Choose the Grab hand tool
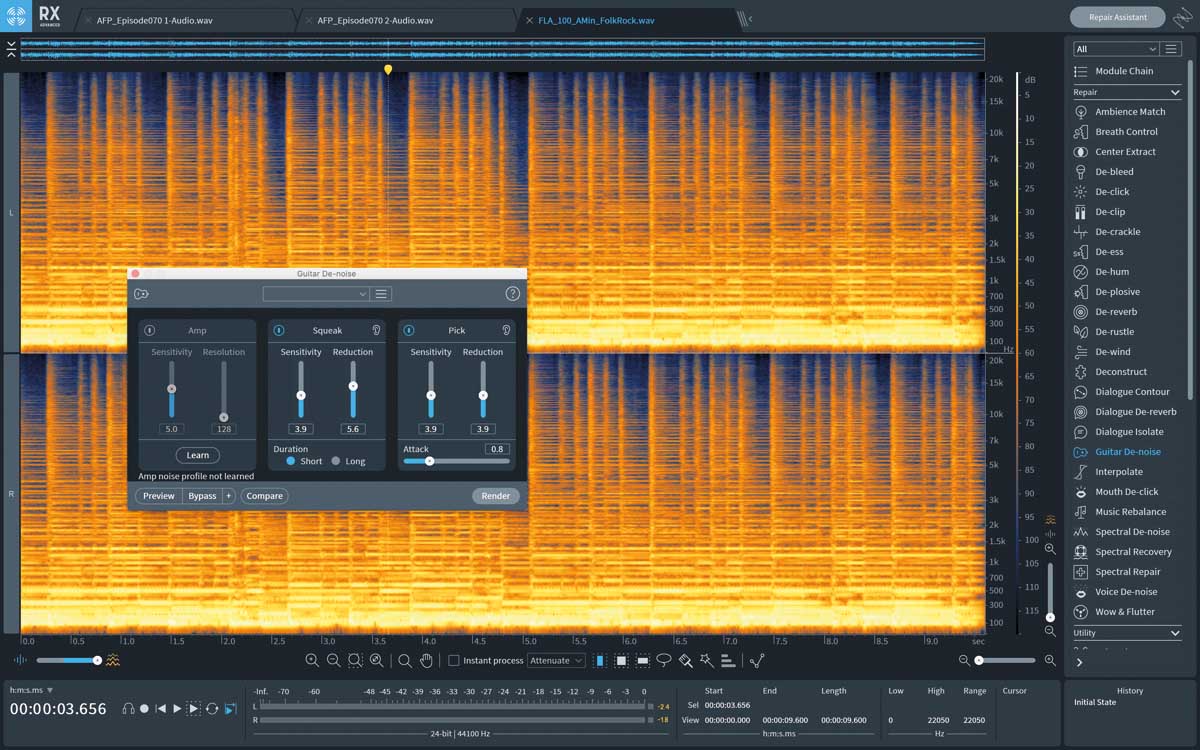 pyautogui.click(x=426, y=660)
